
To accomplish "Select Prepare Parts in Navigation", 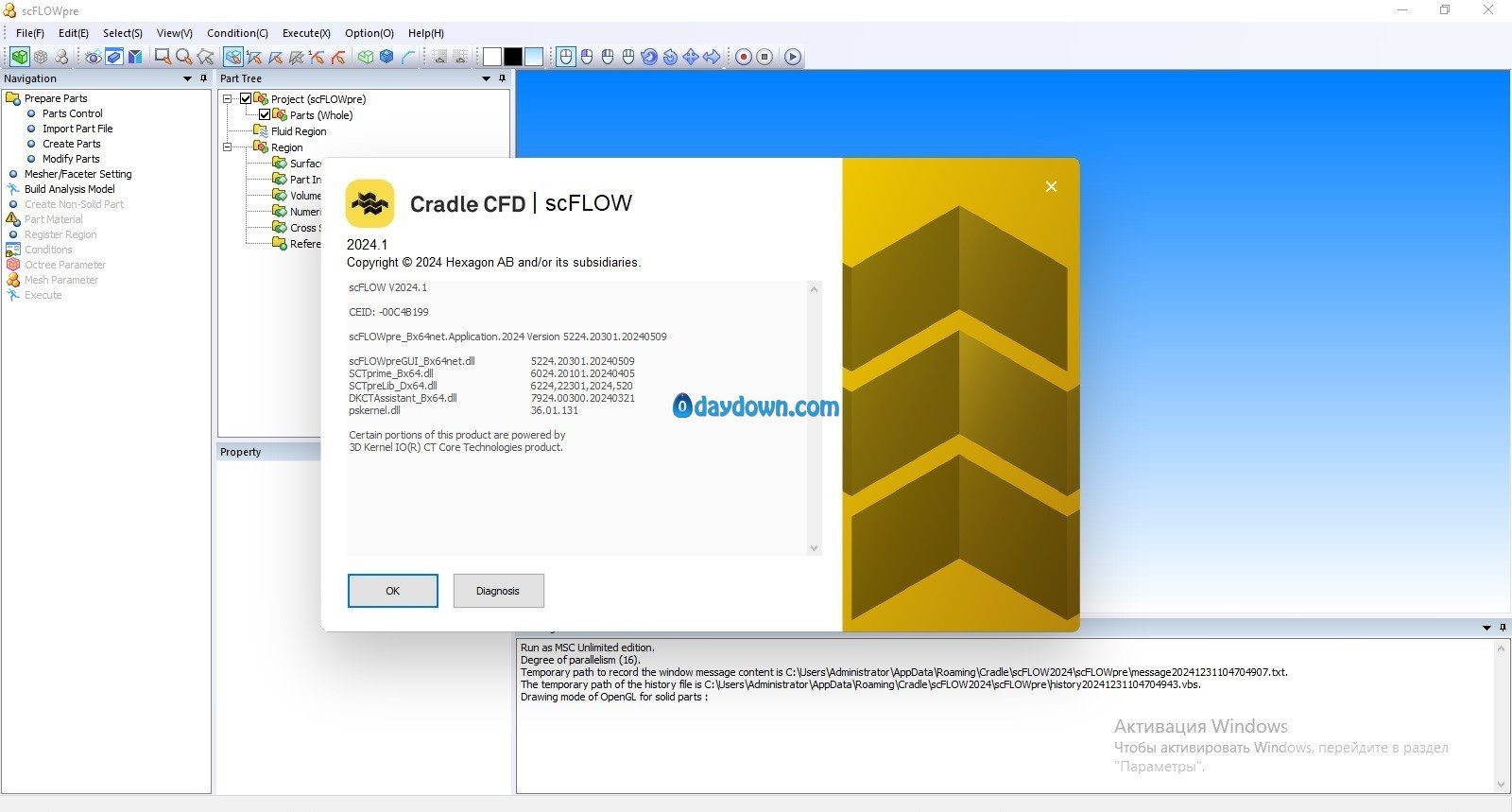I will [x=55, y=98].
